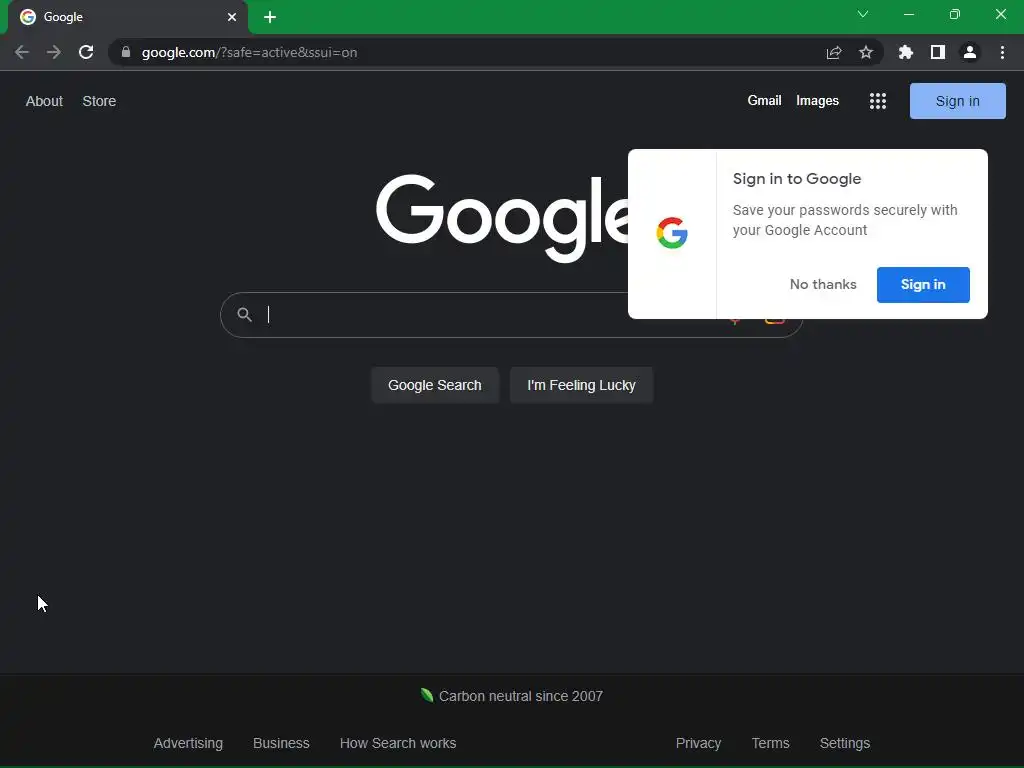Viewport: 1024px width, 768px height.
Task: Click the browser back arrow
Action: click(22, 52)
